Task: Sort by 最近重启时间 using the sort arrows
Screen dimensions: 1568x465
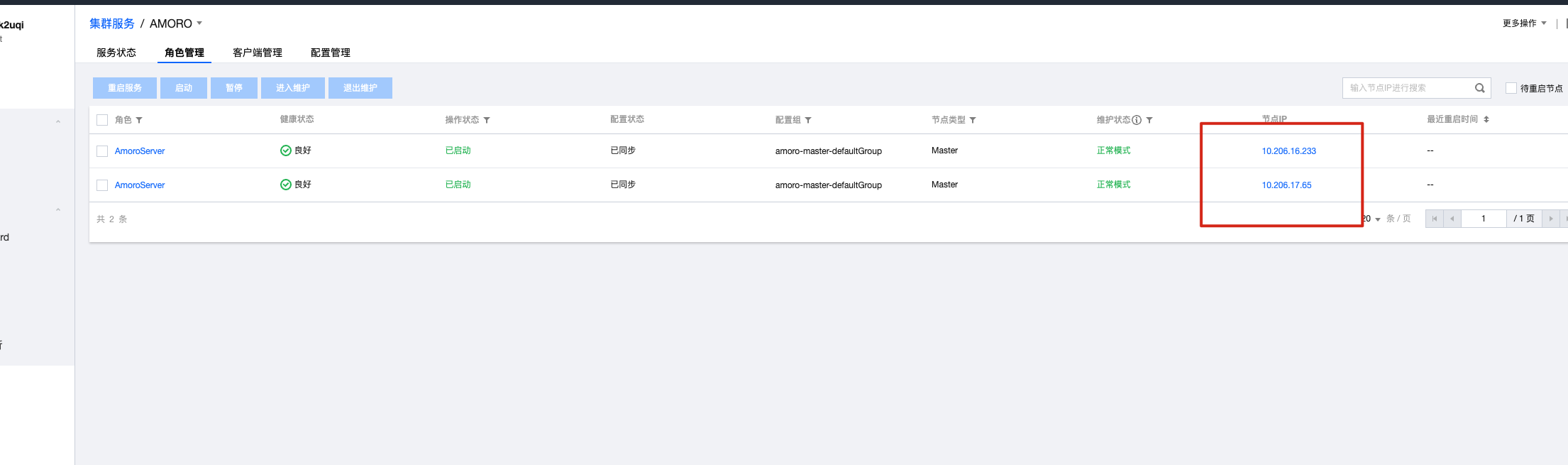Action: tap(1486, 119)
